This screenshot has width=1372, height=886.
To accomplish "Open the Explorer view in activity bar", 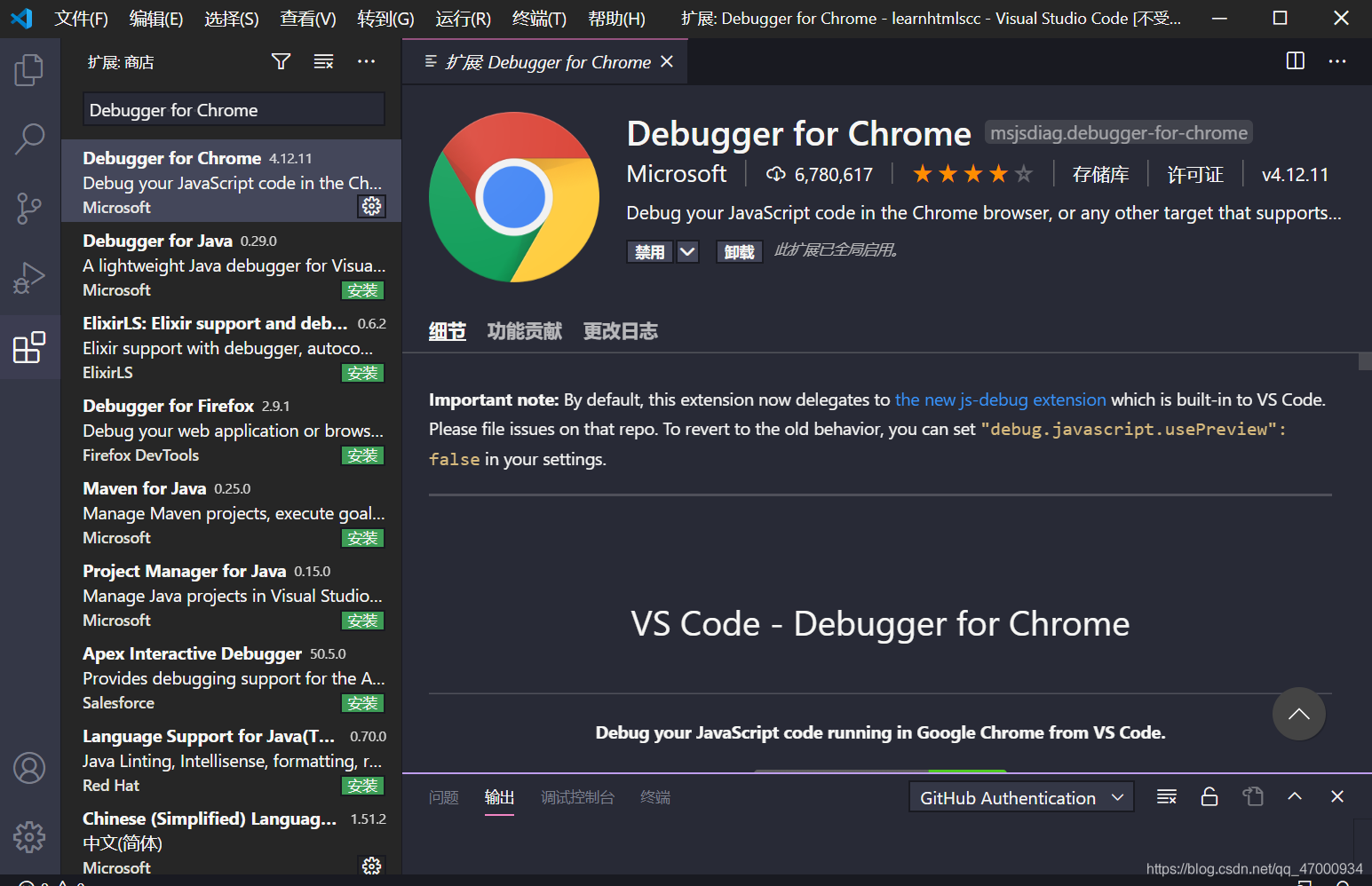I will 29,70.
